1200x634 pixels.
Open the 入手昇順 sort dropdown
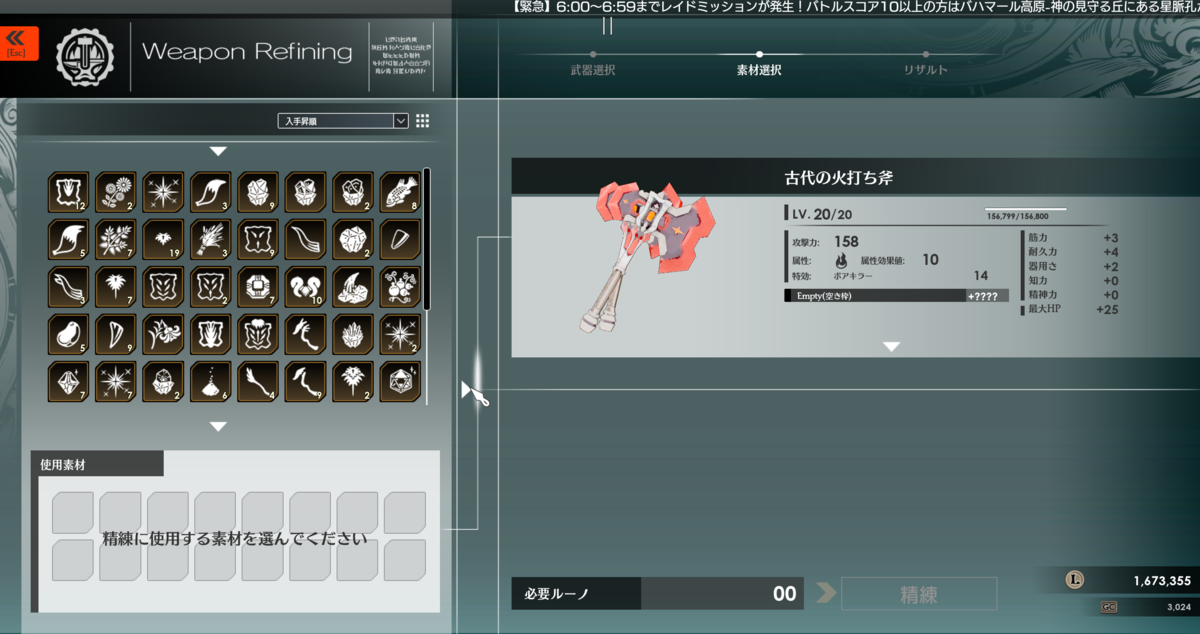[342, 121]
